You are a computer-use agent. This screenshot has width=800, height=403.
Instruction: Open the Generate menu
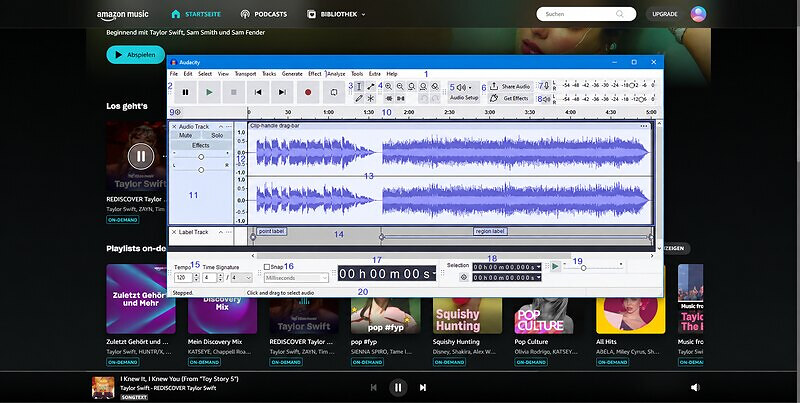[x=292, y=74]
